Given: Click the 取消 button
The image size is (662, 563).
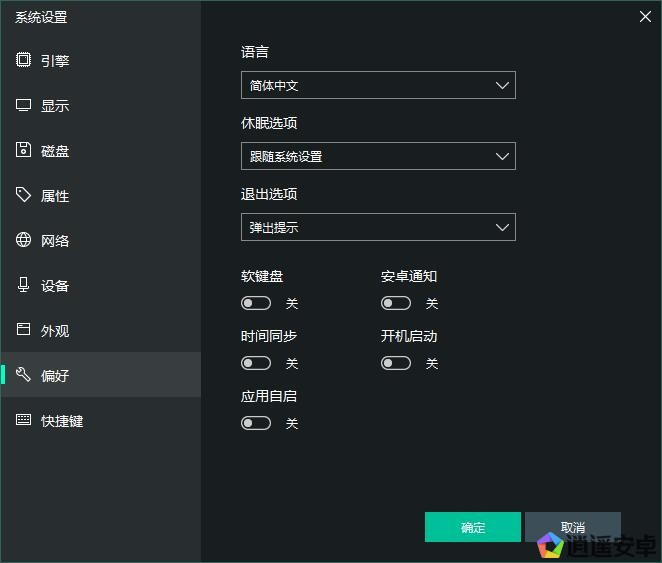Looking at the screenshot, I should (572, 527).
